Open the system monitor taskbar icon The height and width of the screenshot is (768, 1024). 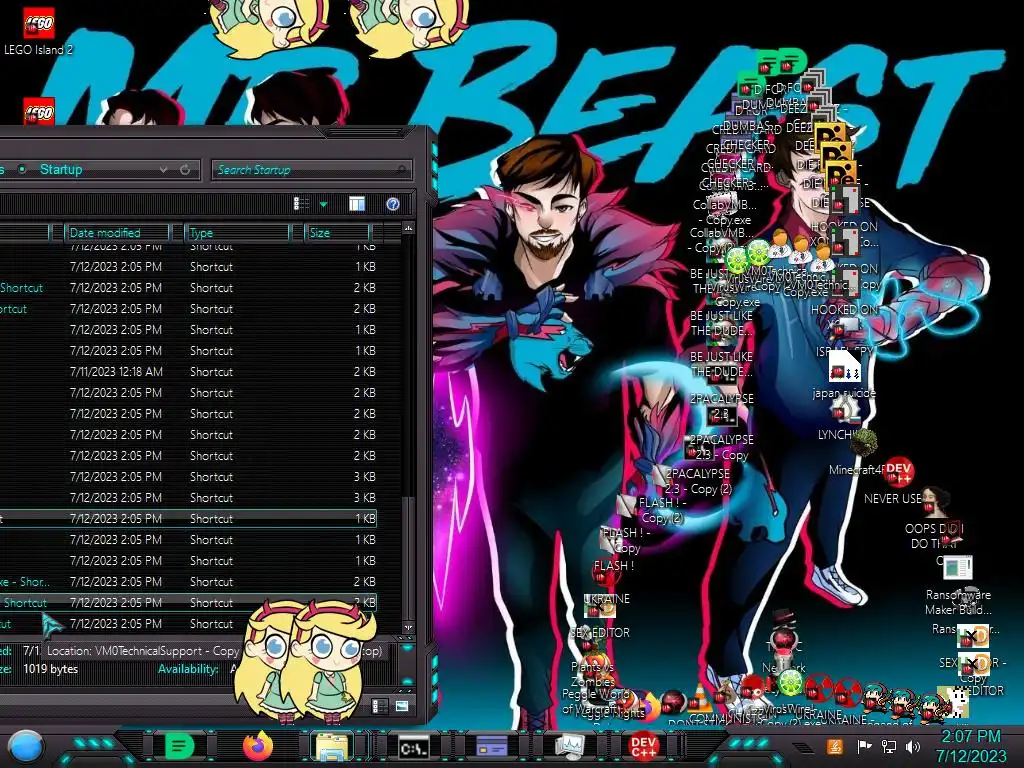pyautogui.click(x=570, y=747)
